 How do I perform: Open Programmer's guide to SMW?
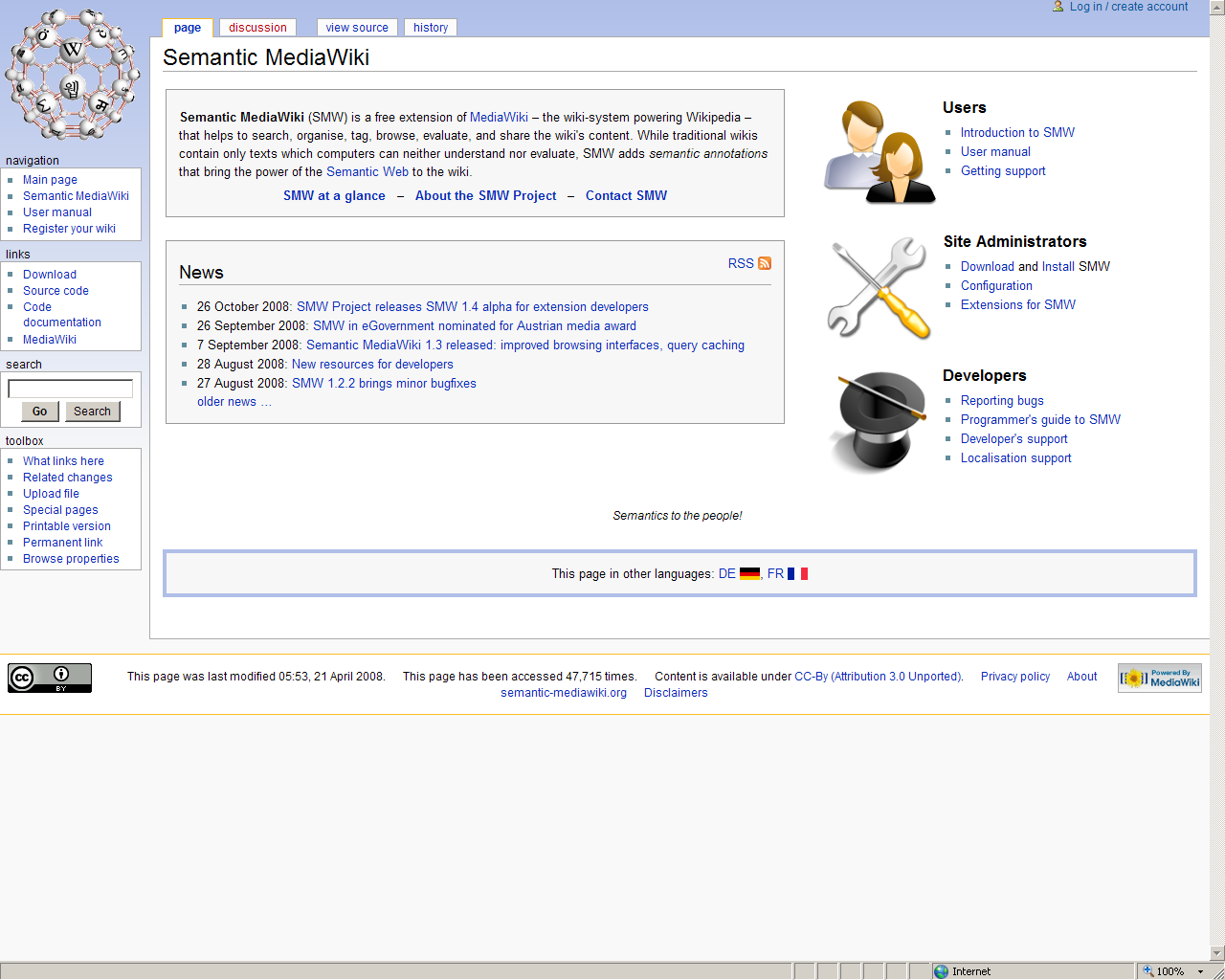(1040, 420)
